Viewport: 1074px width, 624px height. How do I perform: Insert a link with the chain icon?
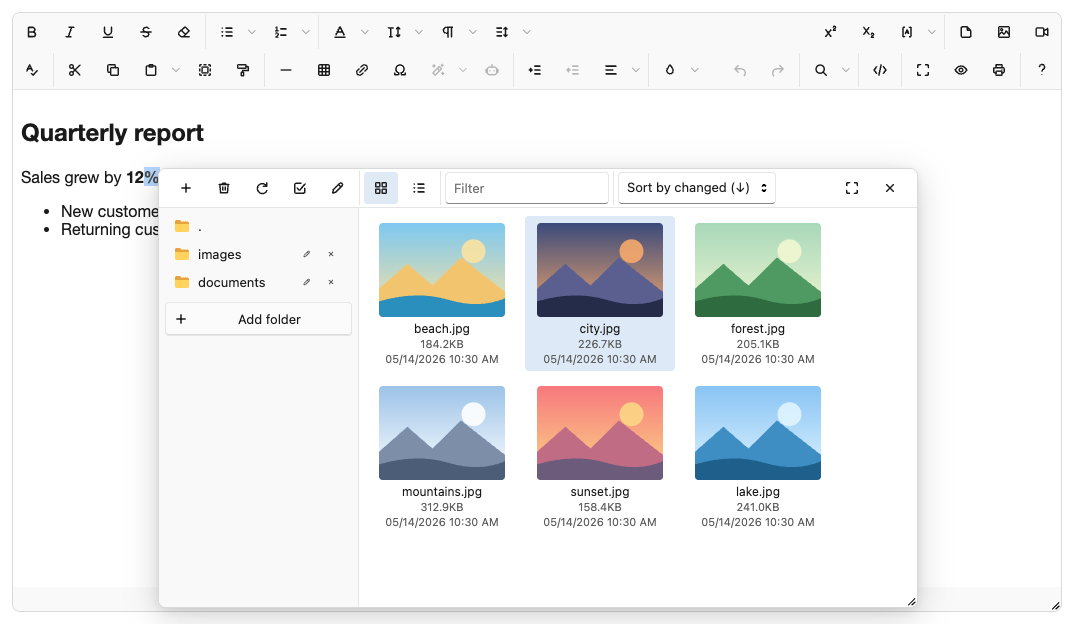[362, 70]
